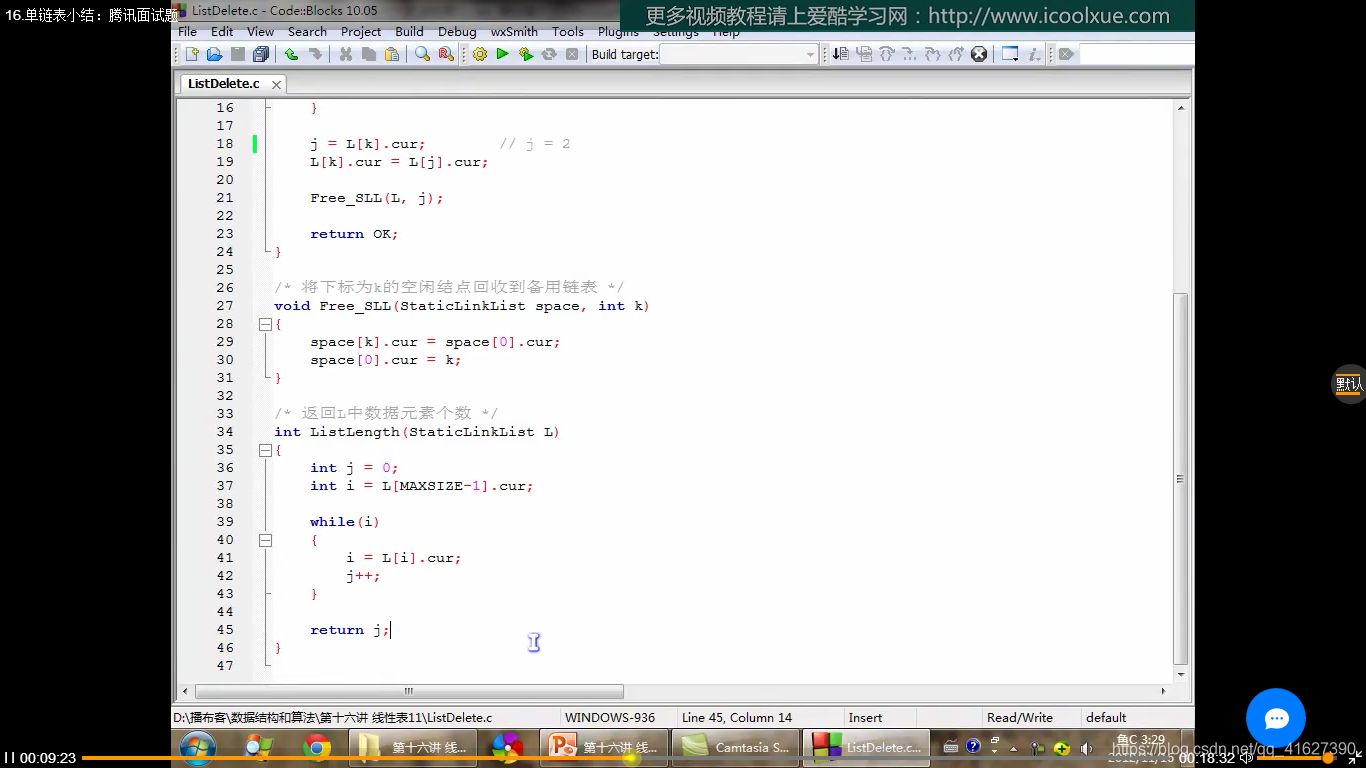Select the ListDelete.c editor tab
The width and height of the screenshot is (1366, 768).
point(223,84)
